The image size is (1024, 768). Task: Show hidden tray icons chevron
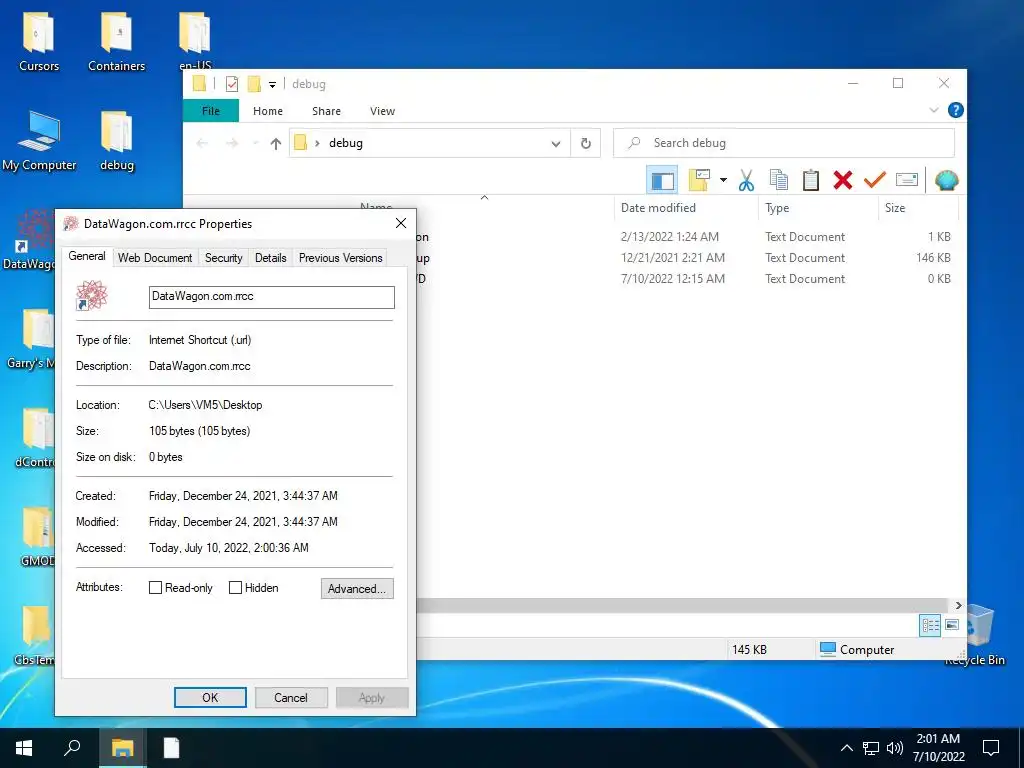click(846, 748)
